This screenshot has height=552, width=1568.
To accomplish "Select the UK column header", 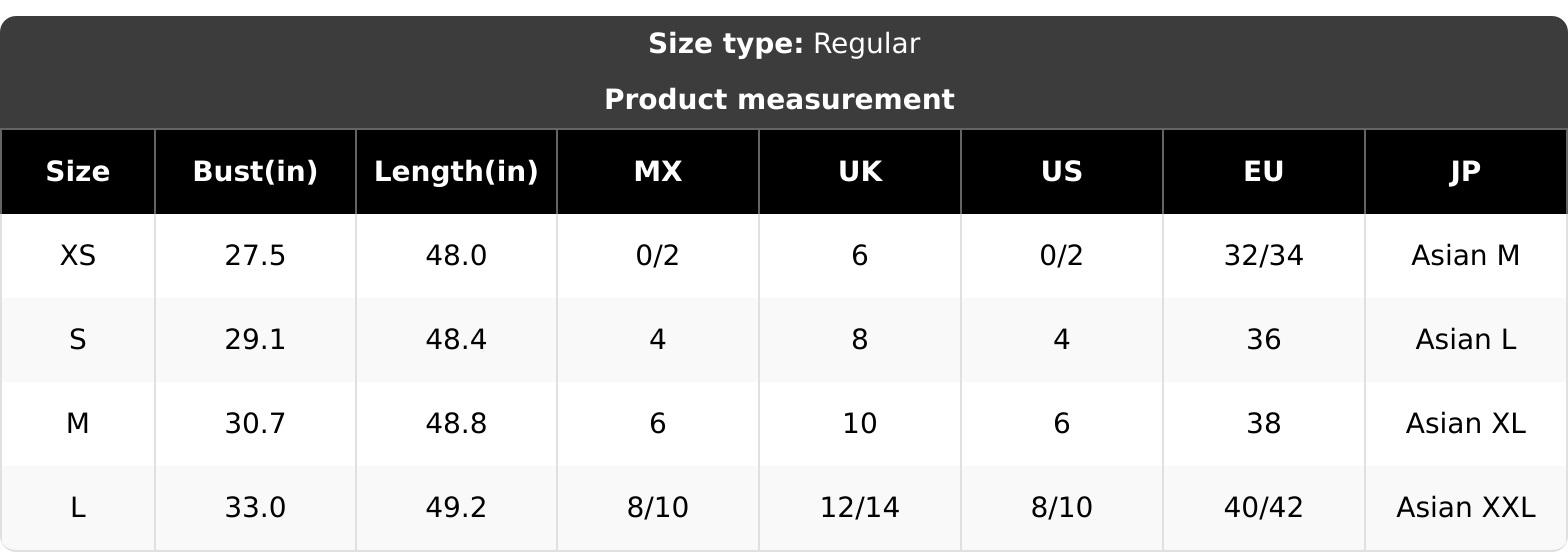I will point(860,172).
